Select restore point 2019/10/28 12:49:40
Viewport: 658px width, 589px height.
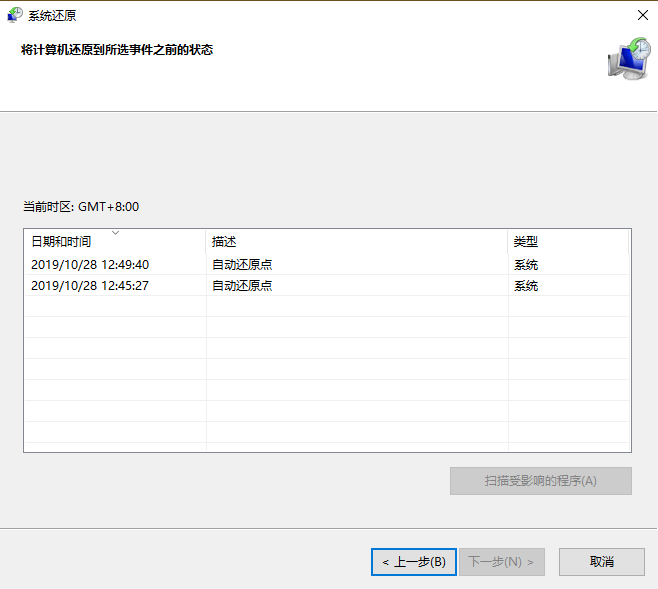click(x=327, y=265)
